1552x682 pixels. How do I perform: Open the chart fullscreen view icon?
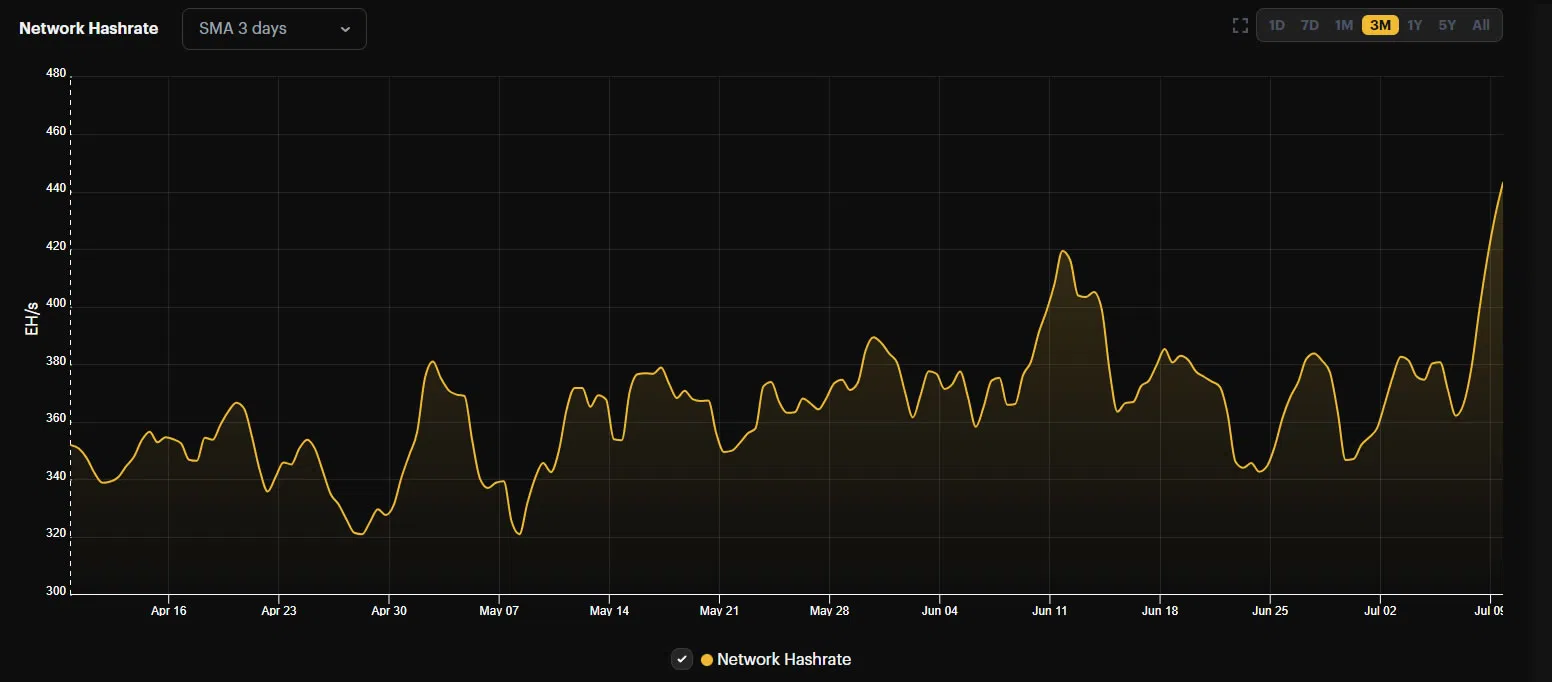(1240, 26)
